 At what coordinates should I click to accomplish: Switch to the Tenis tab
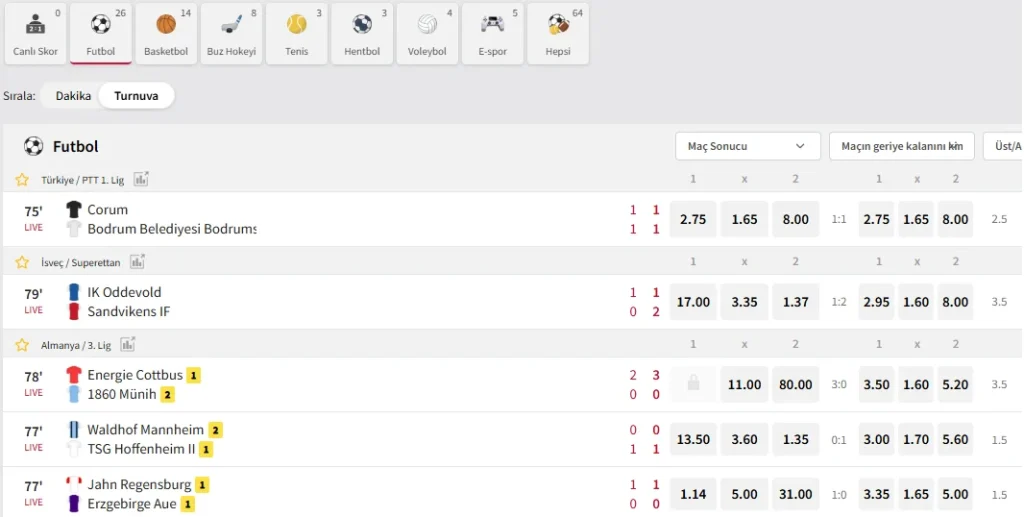click(296, 34)
